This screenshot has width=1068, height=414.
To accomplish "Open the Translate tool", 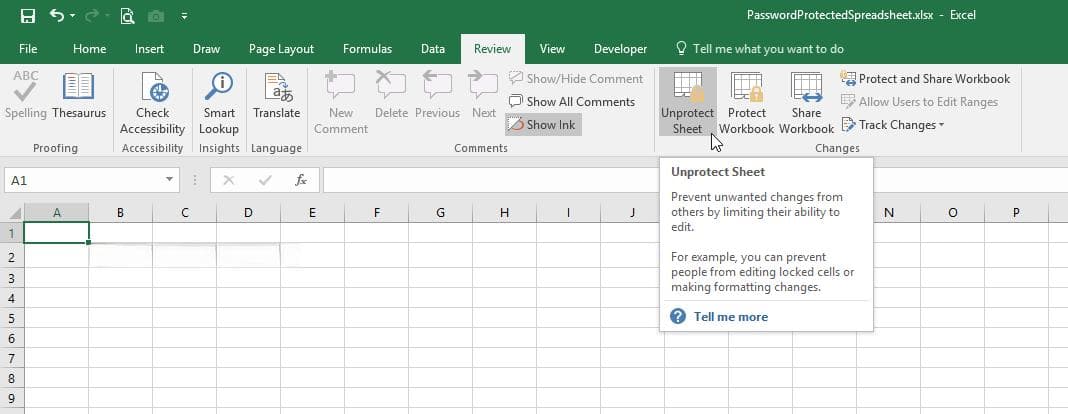I will point(277,95).
